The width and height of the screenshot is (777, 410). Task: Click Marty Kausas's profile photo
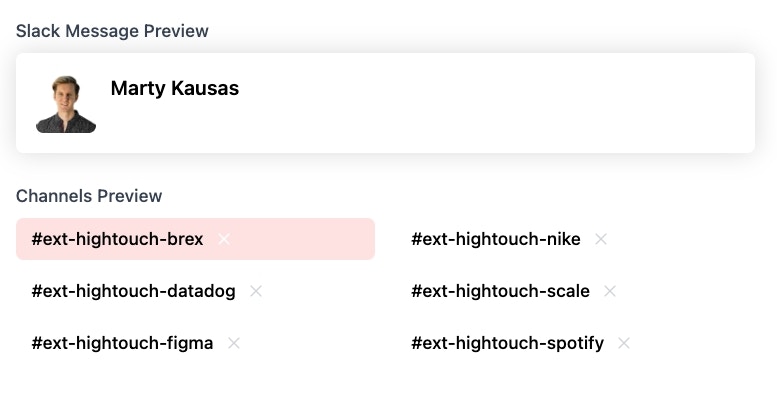(x=66, y=103)
